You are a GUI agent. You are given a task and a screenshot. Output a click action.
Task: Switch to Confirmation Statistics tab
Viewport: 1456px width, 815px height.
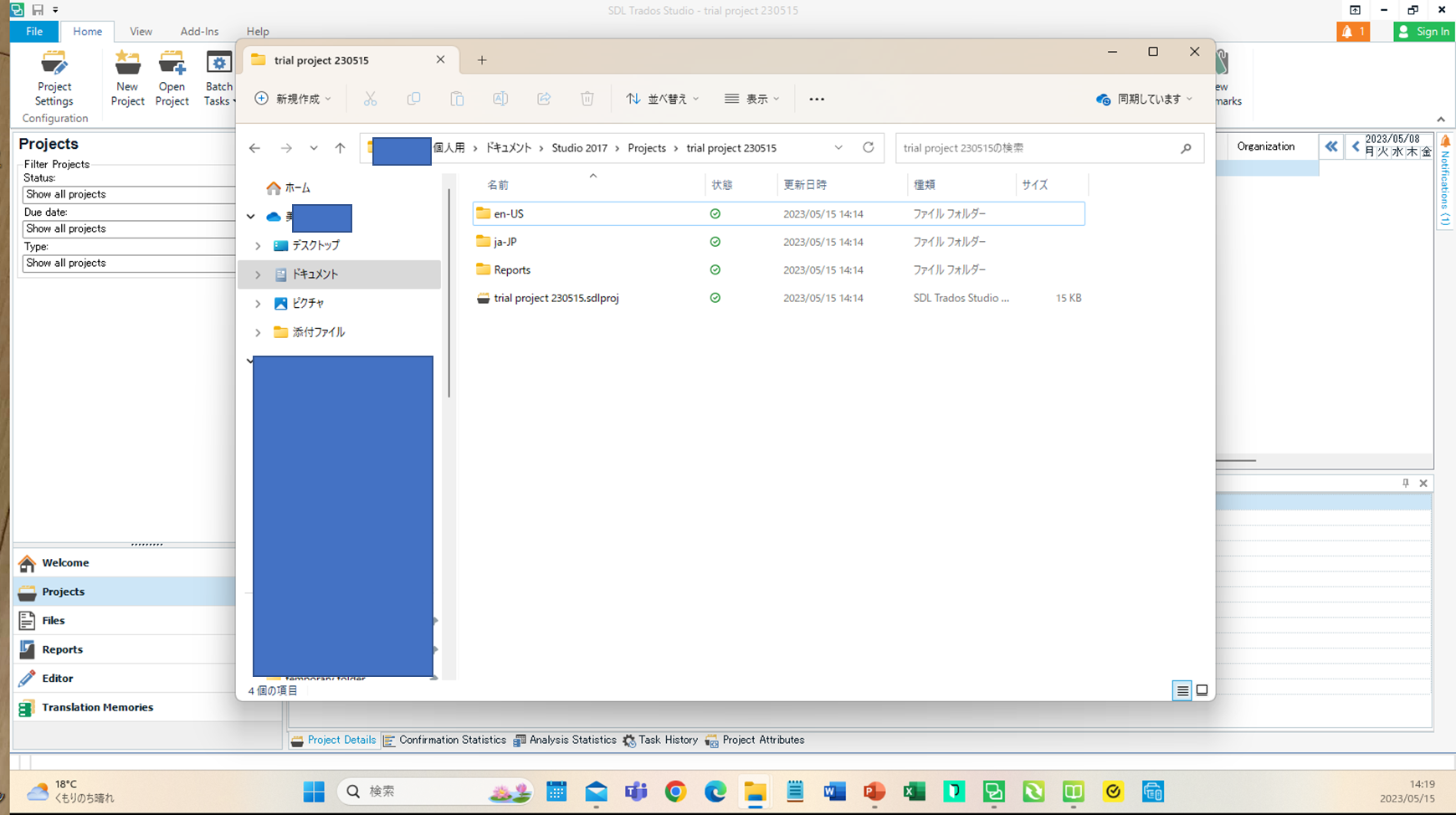[x=444, y=741]
